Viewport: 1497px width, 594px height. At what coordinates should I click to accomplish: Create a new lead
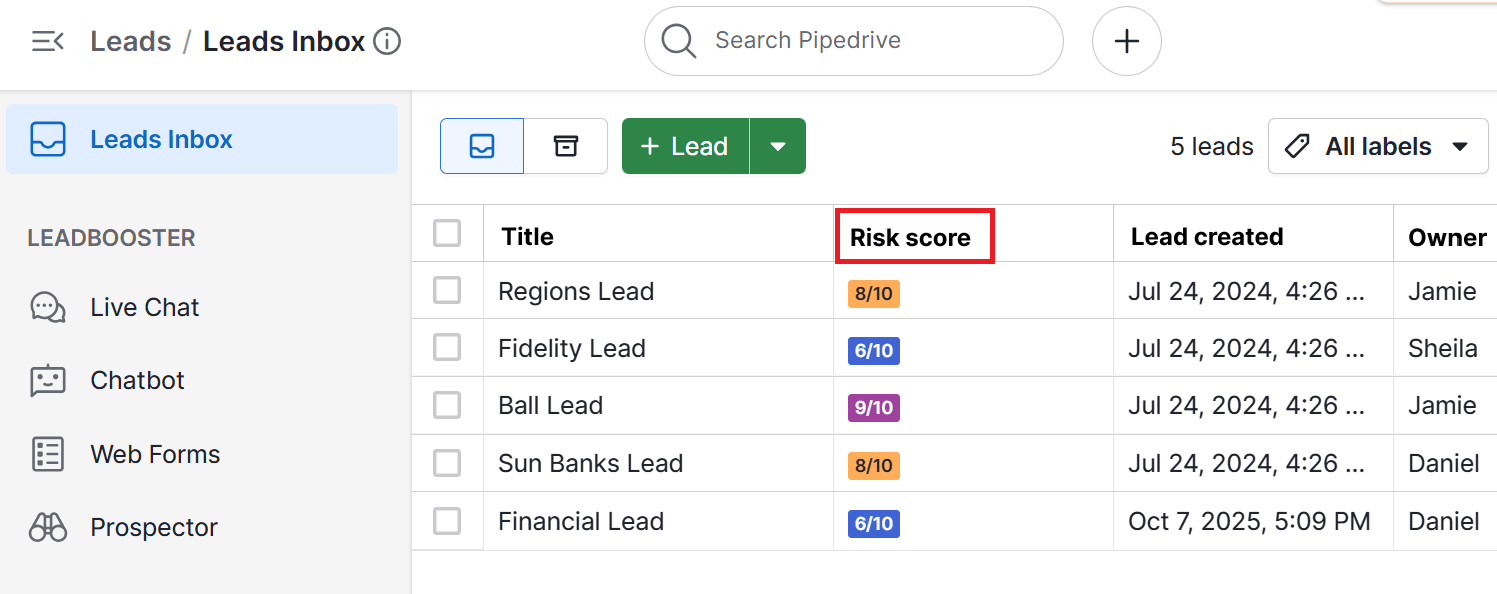(685, 145)
